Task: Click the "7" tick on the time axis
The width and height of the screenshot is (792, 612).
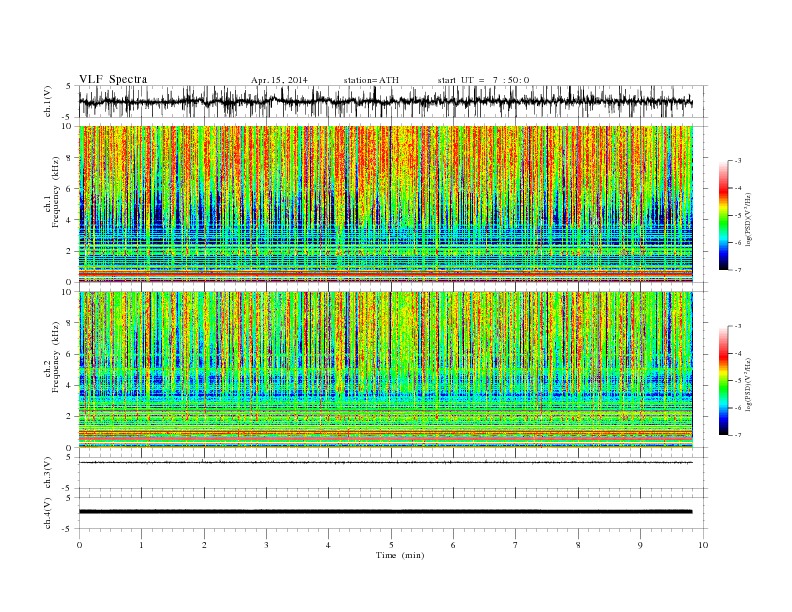Action: (516, 545)
